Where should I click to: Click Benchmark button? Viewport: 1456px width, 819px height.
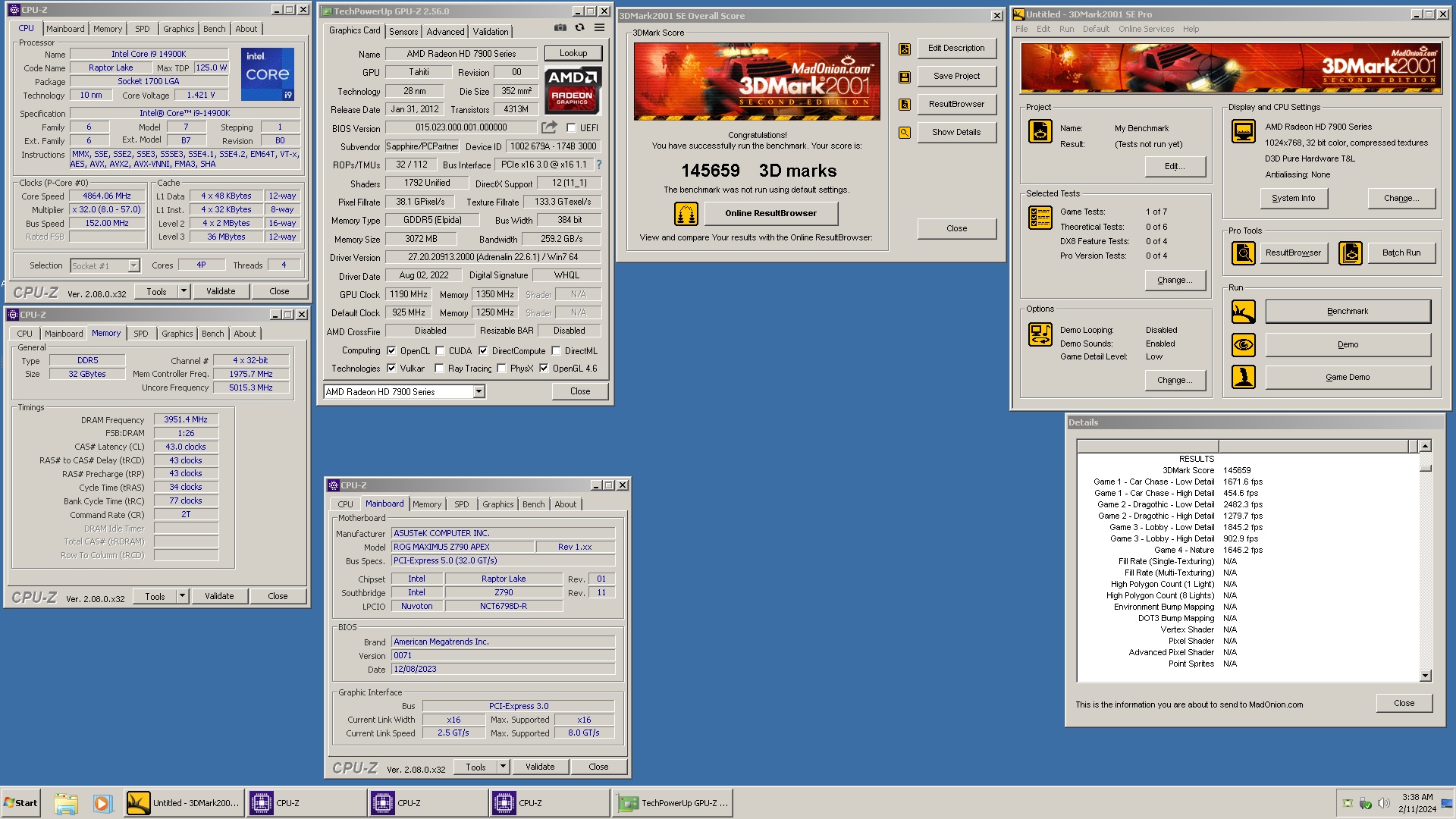(1348, 312)
